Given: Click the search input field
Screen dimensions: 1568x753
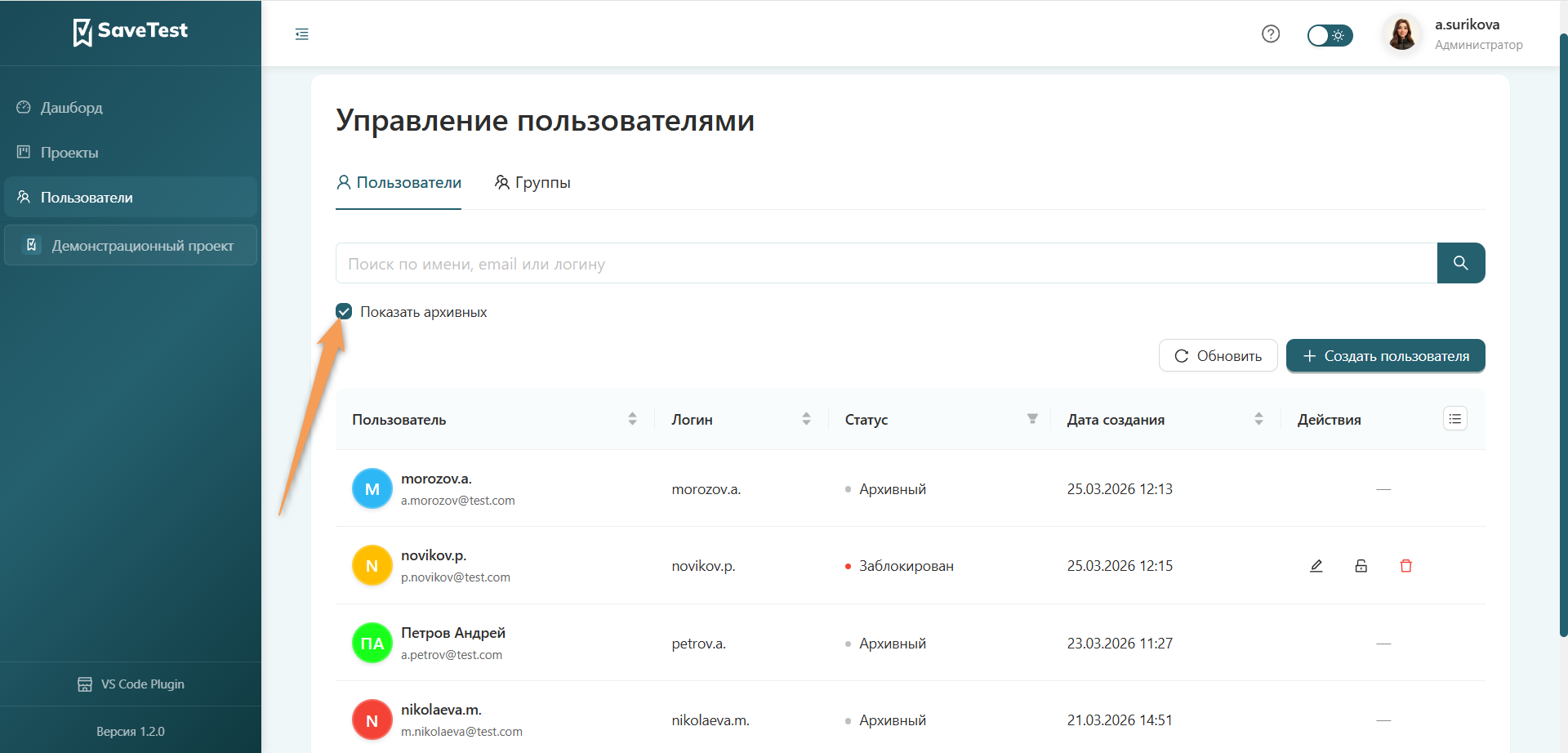Looking at the screenshot, I should click(x=817, y=263).
